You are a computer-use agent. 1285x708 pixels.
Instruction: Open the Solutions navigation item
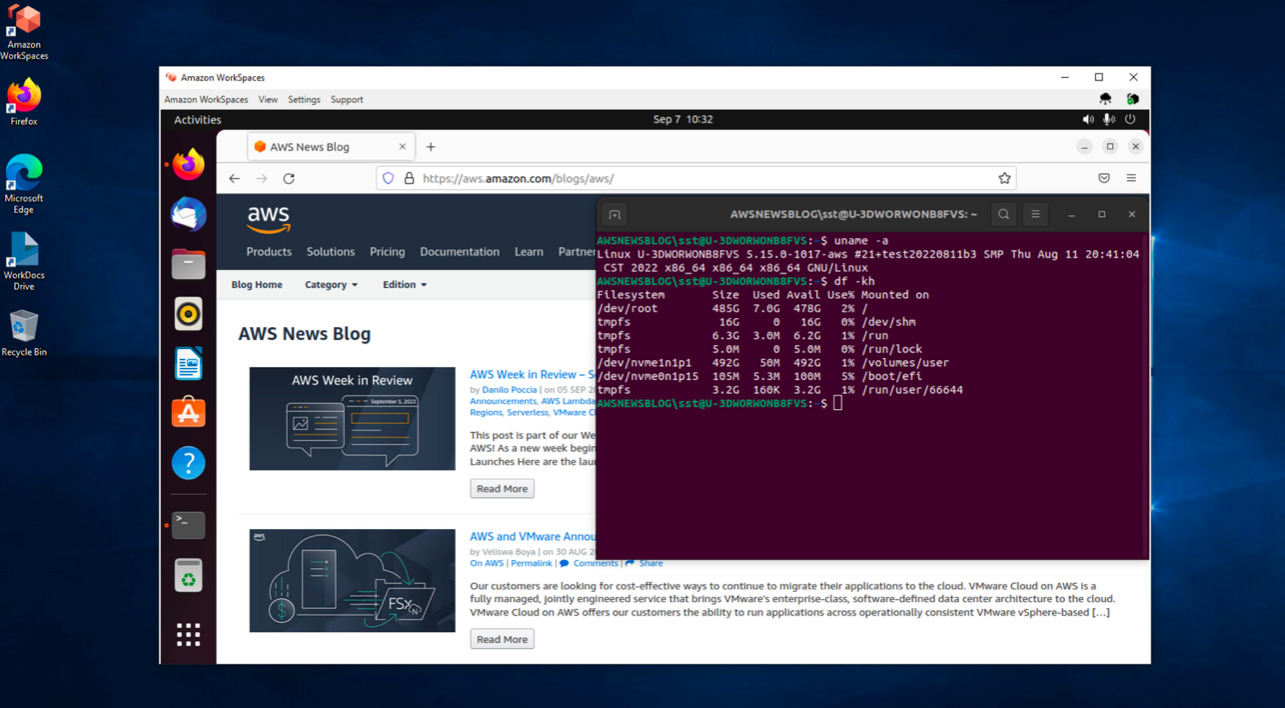(x=331, y=252)
